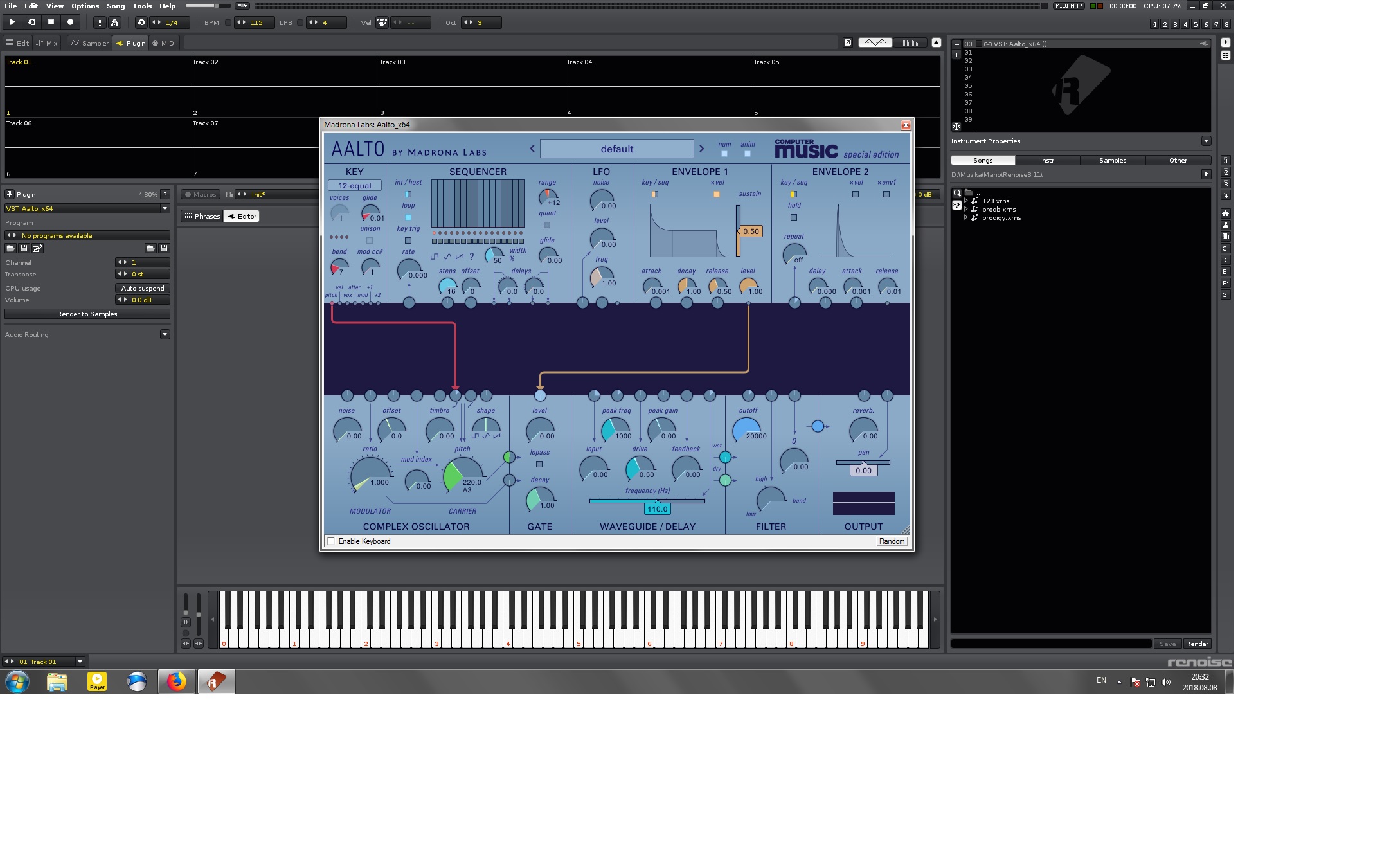
Task: Toggle the lopass switch in the Gate section
Action: pyautogui.click(x=539, y=464)
